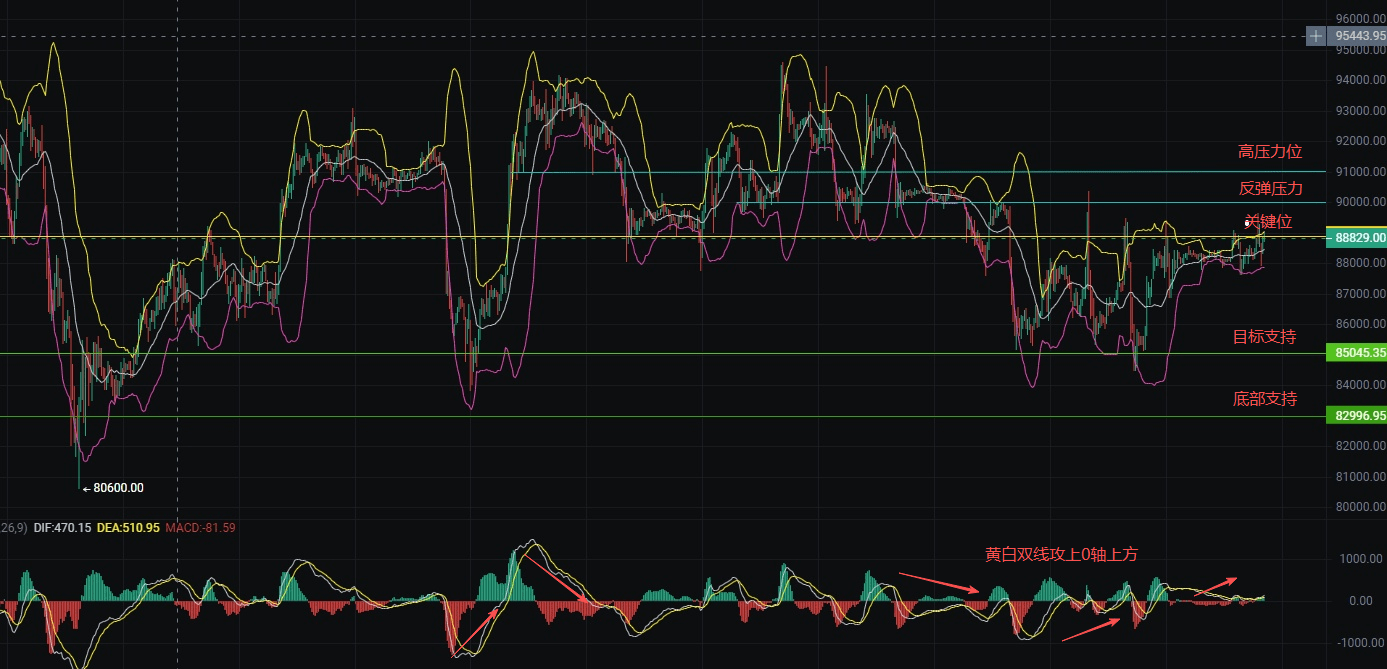Click the DIF:470.15 indicator value

tap(62, 527)
